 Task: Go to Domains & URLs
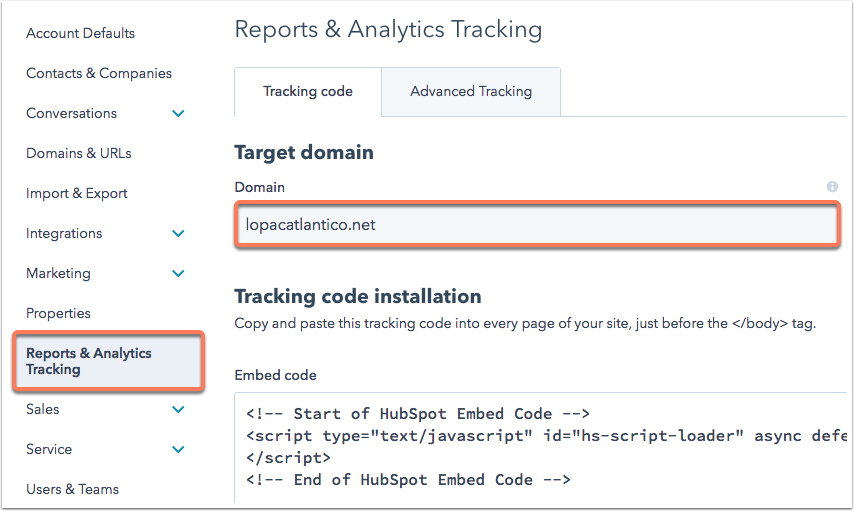79,154
